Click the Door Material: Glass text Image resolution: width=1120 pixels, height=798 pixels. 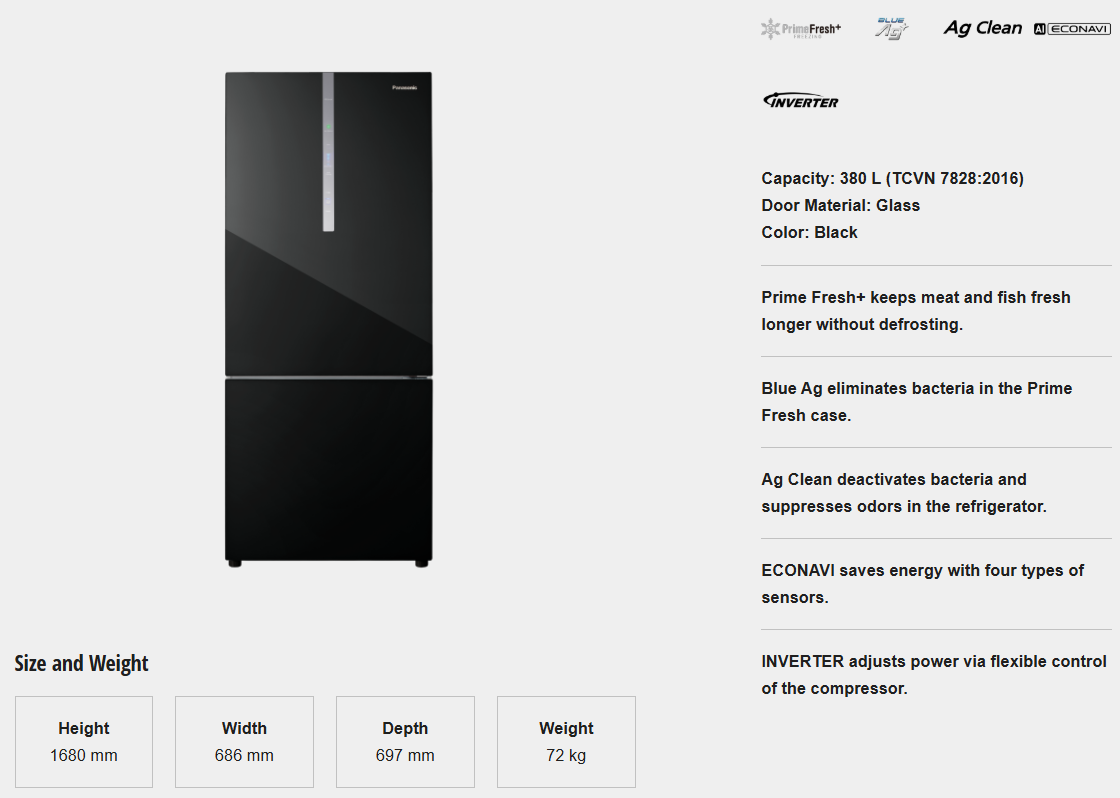pyautogui.click(x=840, y=205)
